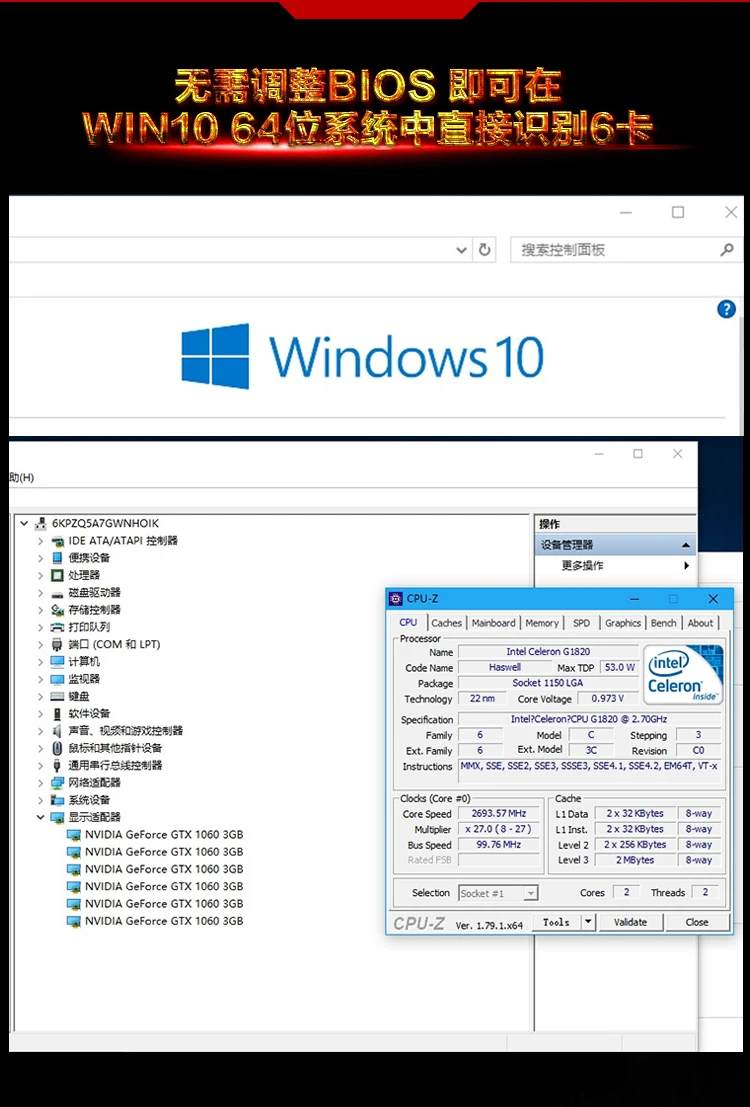Collapse the 显示适配器 node
This screenshot has height=1107, width=750.
click(40, 818)
